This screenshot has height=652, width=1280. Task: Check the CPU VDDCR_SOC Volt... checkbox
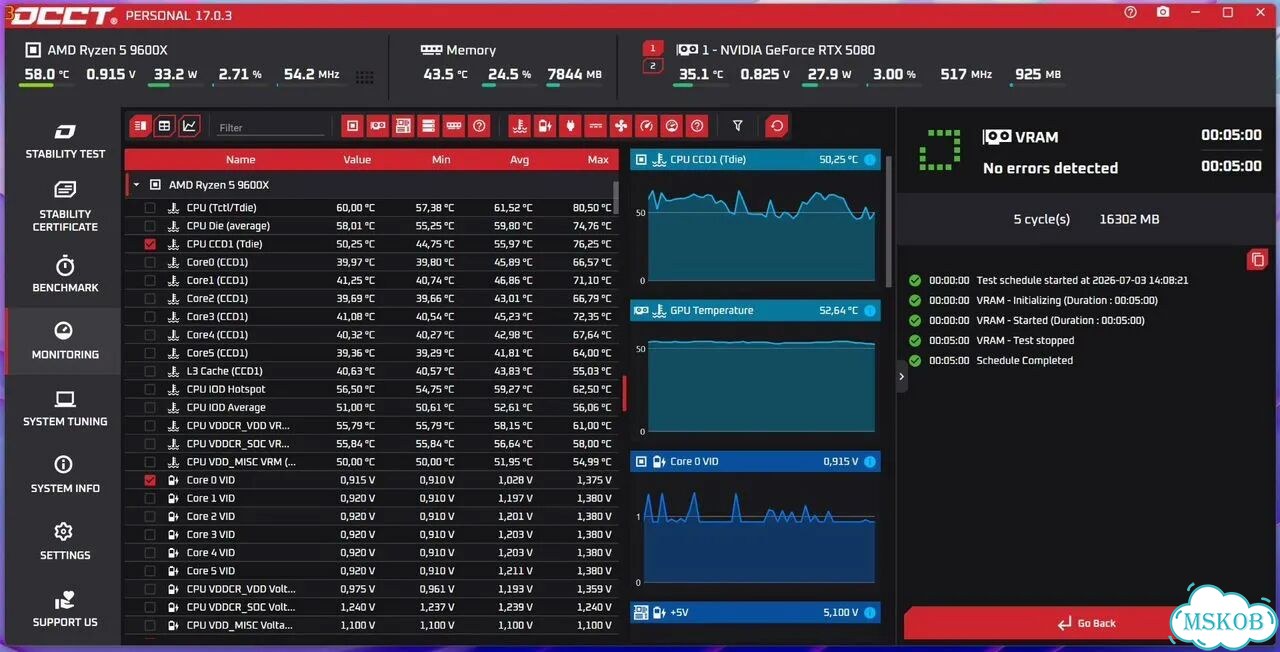(x=150, y=607)
